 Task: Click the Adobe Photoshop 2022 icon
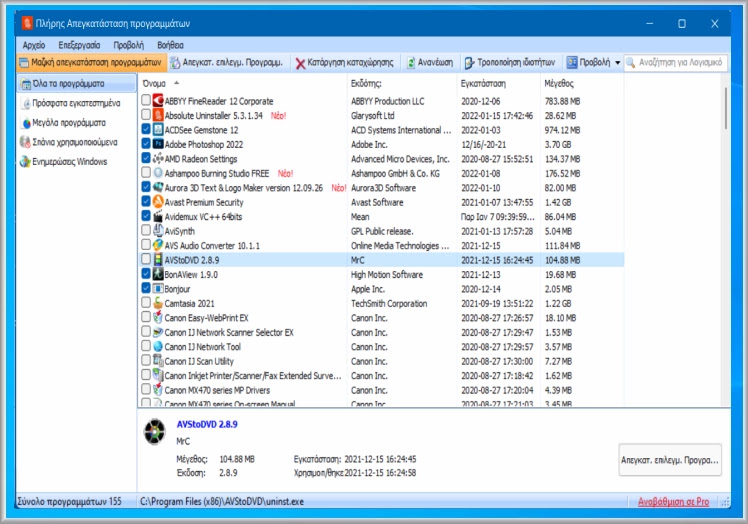click(158, 144)
